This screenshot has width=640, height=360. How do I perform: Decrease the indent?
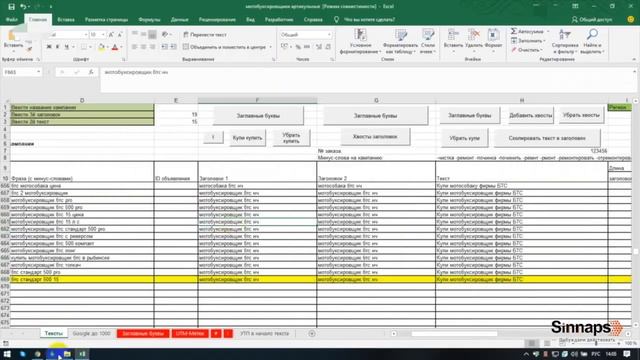tap(164, 47)
